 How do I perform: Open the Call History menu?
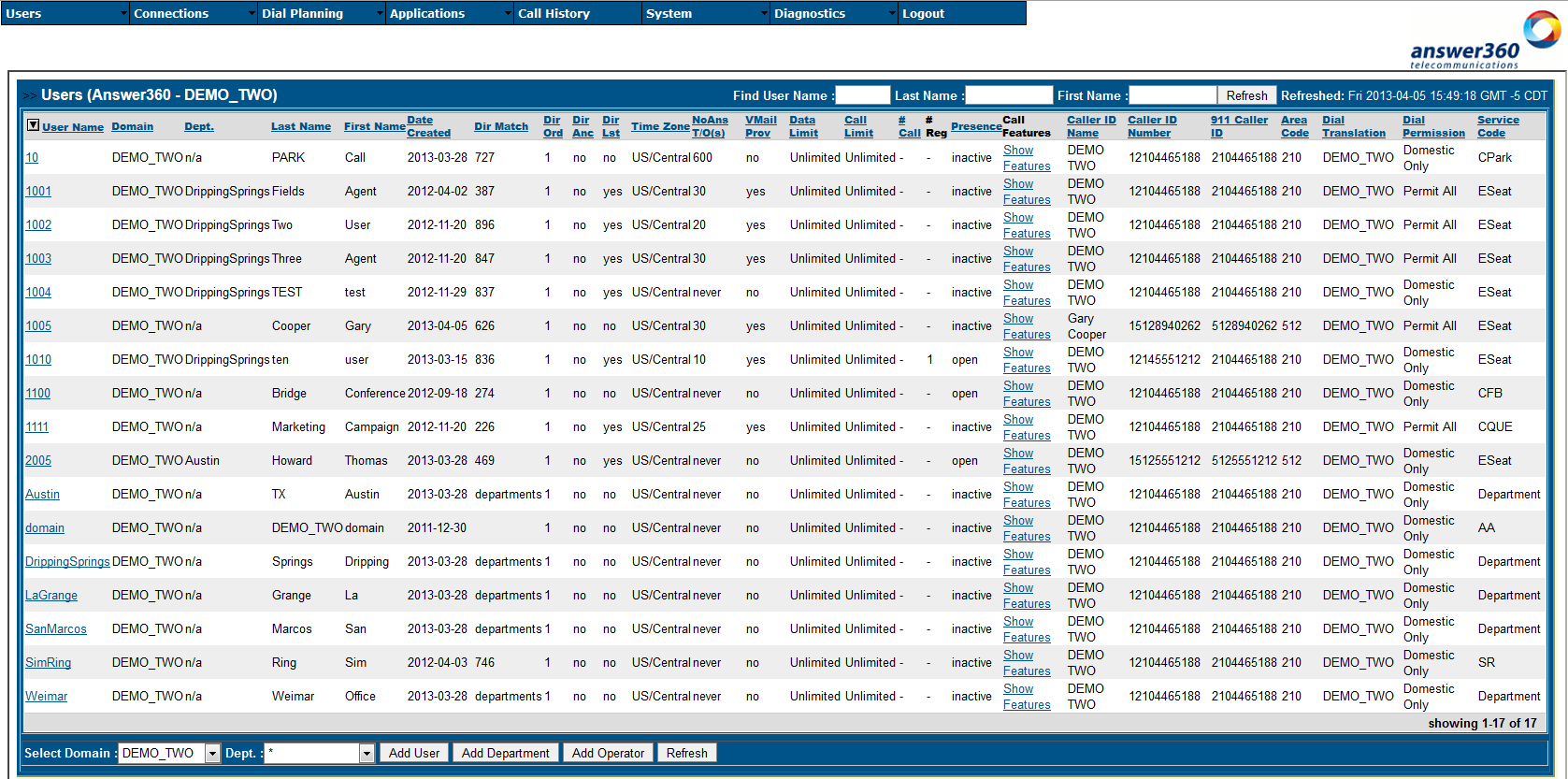coord(578,13)
